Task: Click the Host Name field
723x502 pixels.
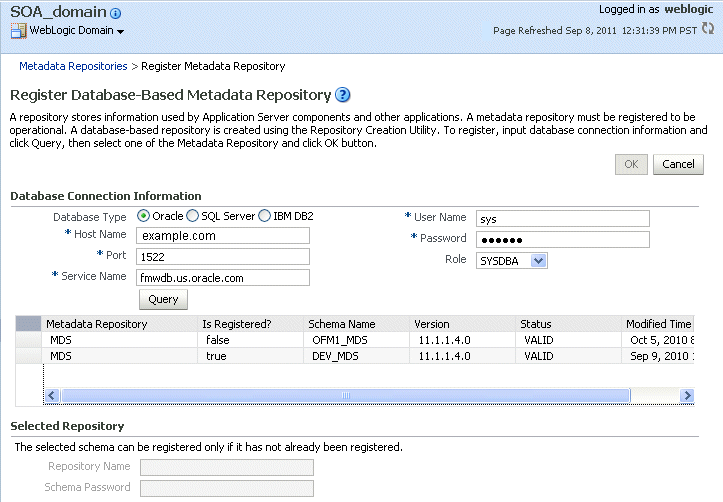Action: click(x=223, y=236)
